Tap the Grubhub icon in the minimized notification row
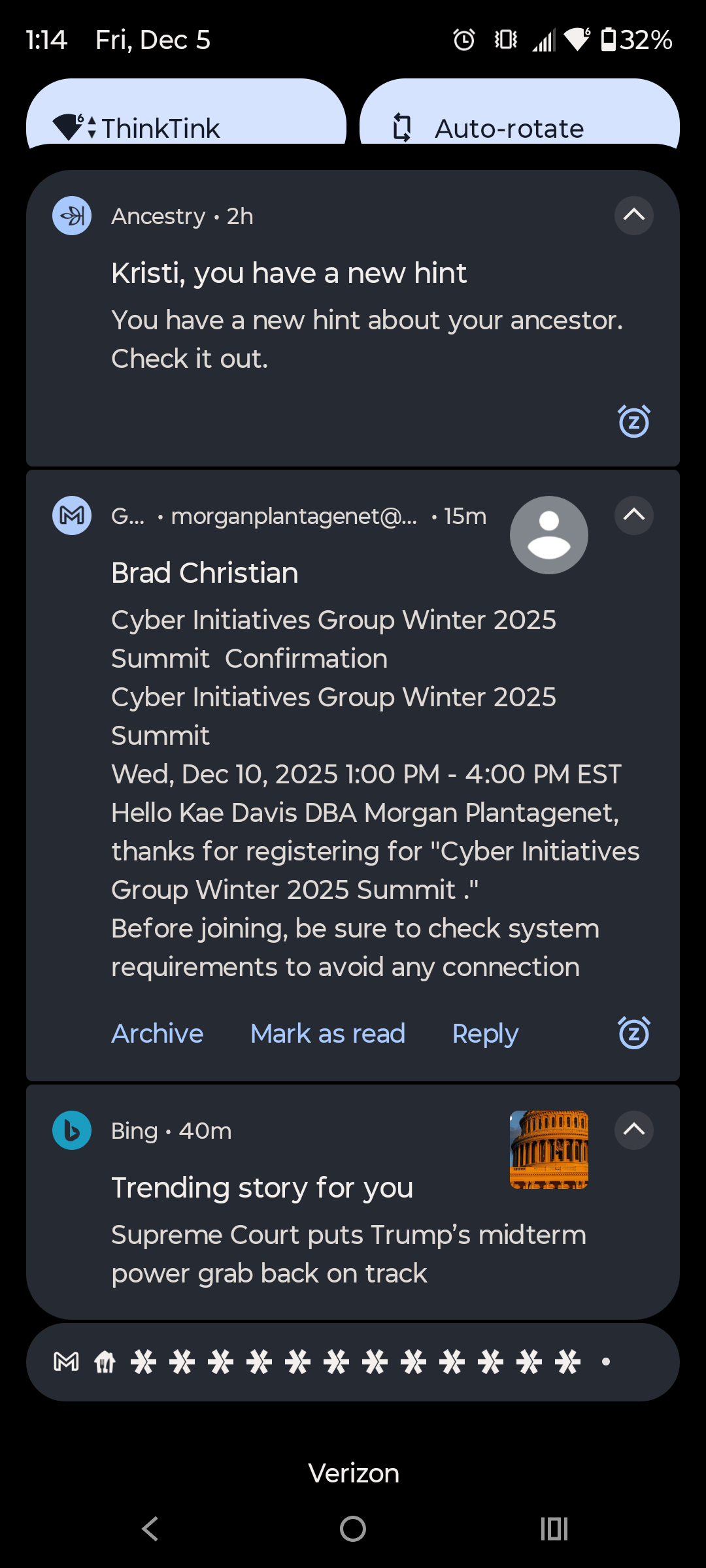 point(105,1362)
